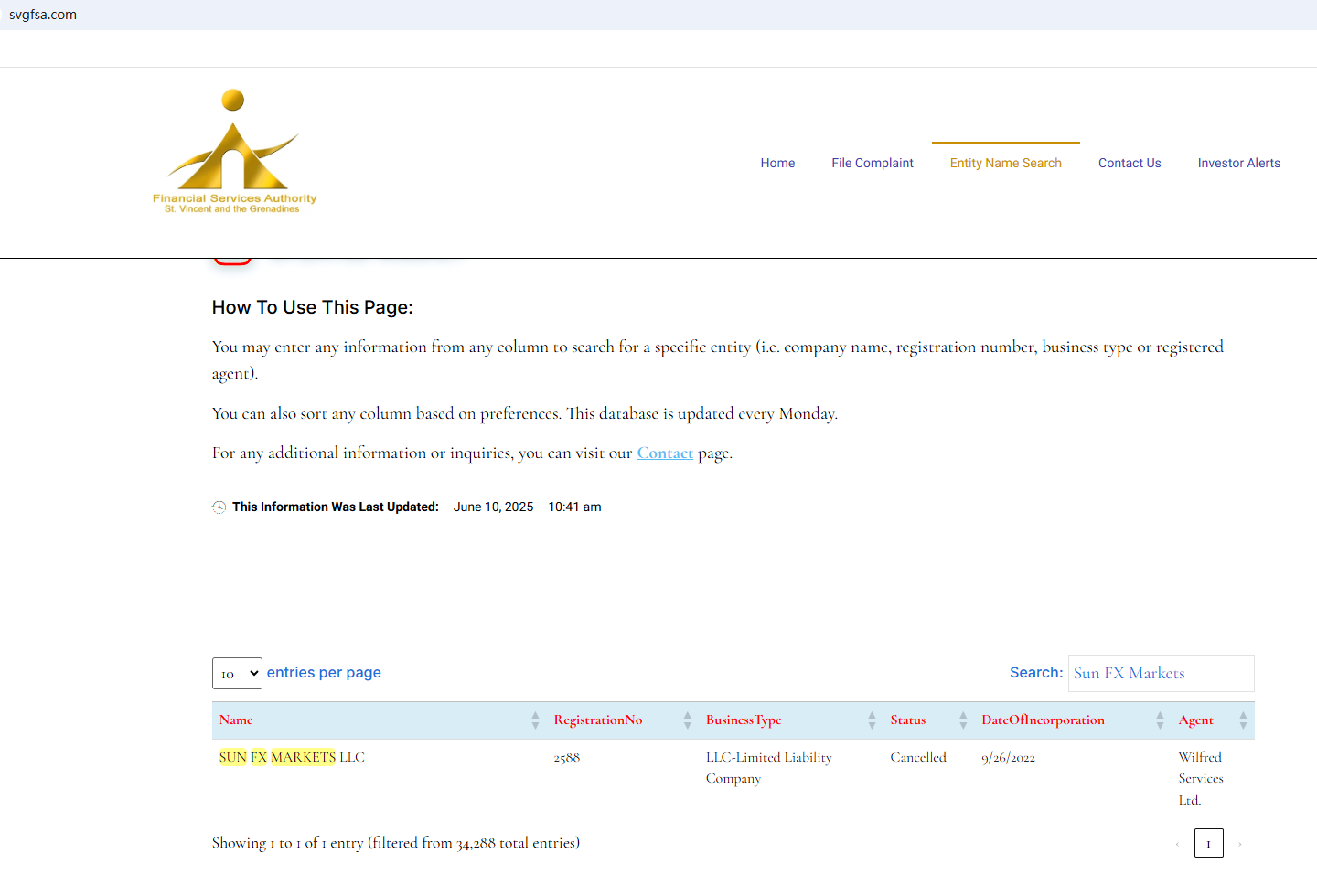This screenshot has width=1317, height=896.
Task: Open Investor Alerts menu item
Action: (1239, 163)
